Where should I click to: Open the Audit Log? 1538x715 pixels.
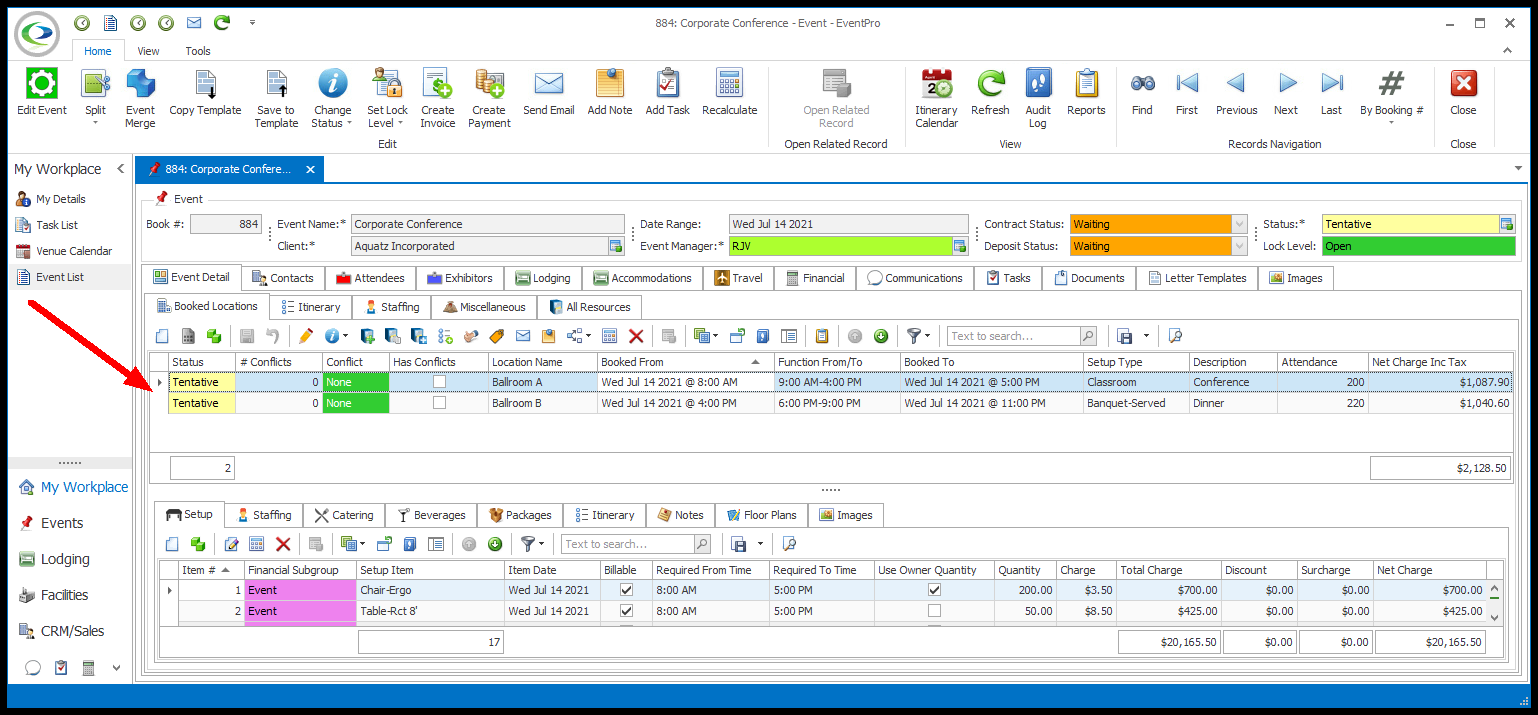[x=1038, y=83]
